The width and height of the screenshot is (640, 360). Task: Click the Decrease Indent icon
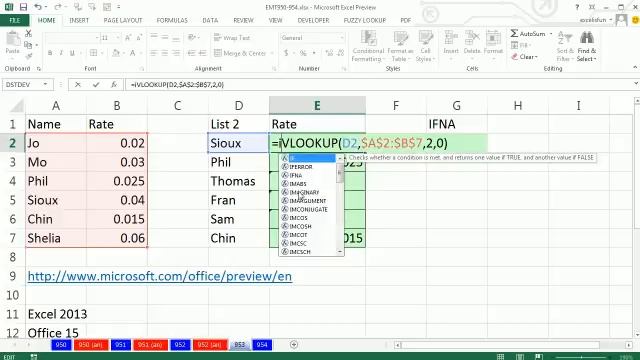pyautogui.click(x=191, y=53)
